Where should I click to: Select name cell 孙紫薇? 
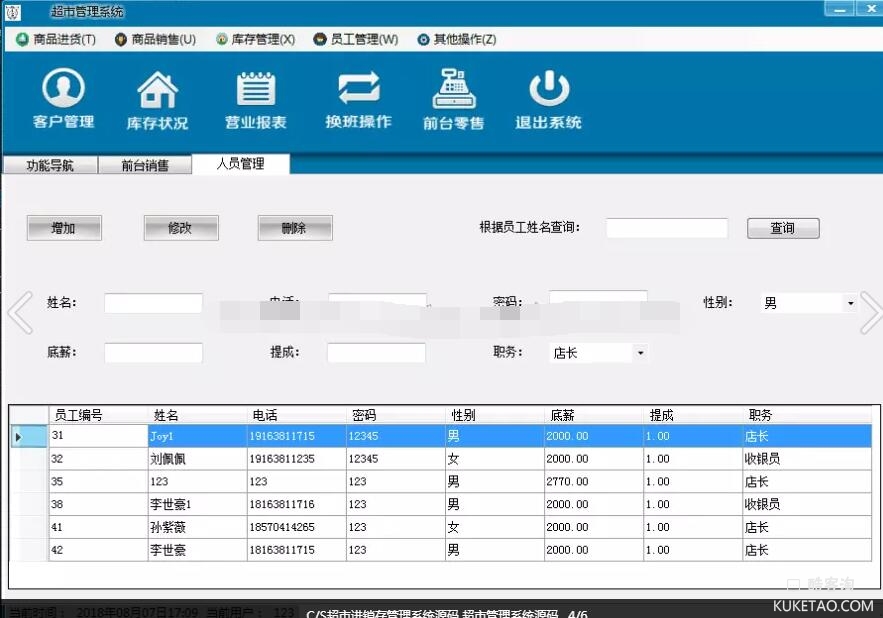[x=197, y=527]
